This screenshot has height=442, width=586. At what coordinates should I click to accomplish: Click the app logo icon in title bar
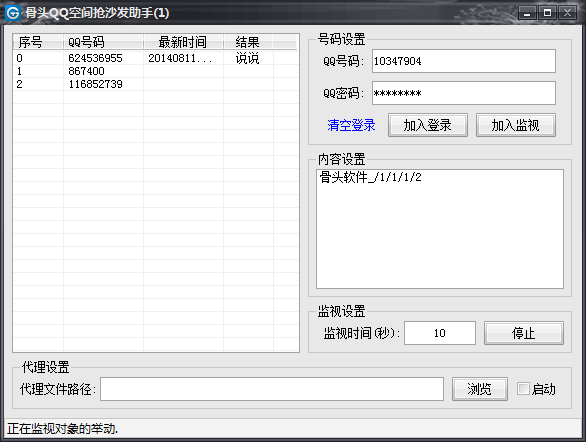point(13,13)
